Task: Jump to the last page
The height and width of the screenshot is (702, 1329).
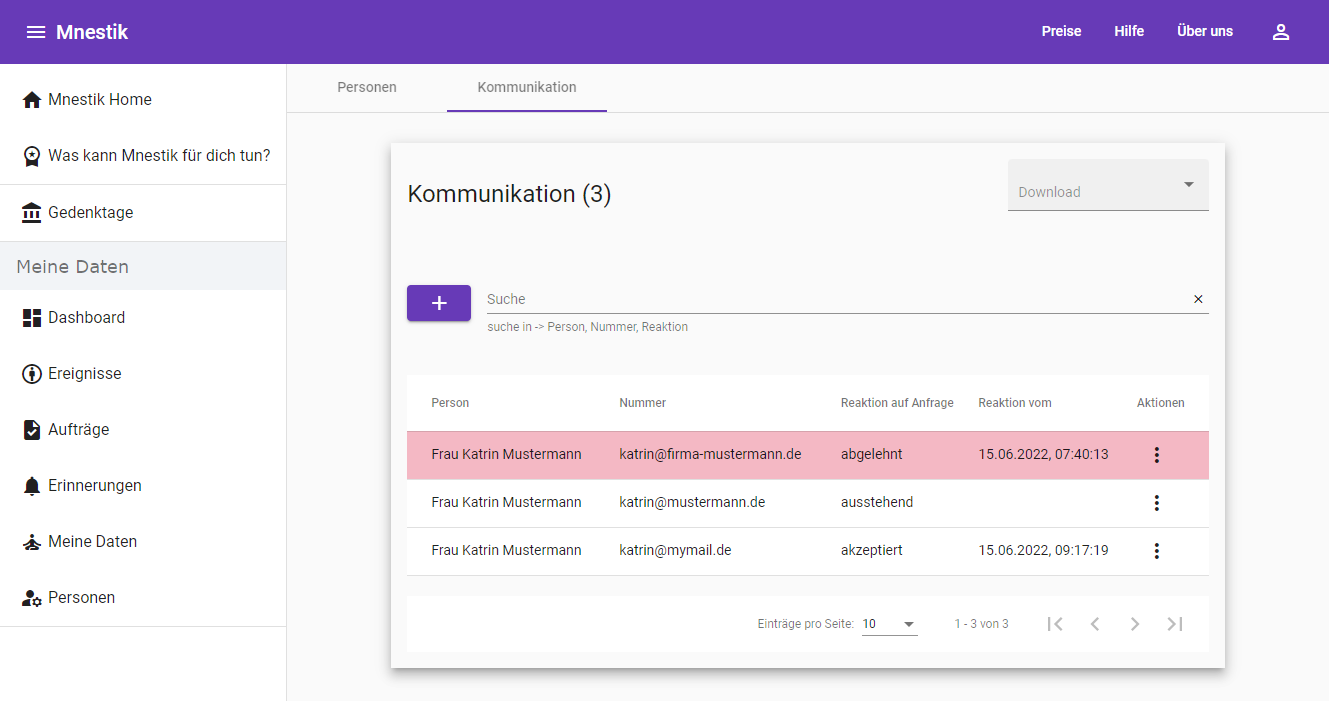Action: pos(1175,624)
